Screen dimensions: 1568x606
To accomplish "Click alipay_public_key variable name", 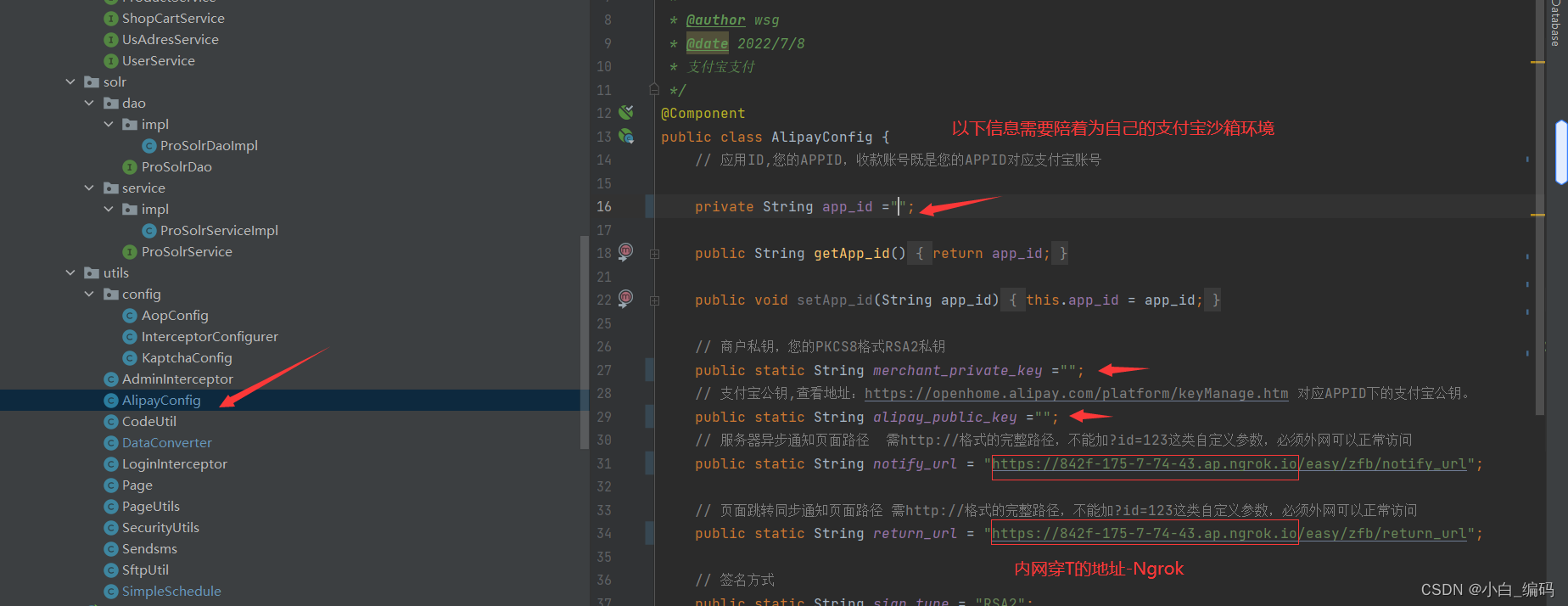I will (944, 418).
